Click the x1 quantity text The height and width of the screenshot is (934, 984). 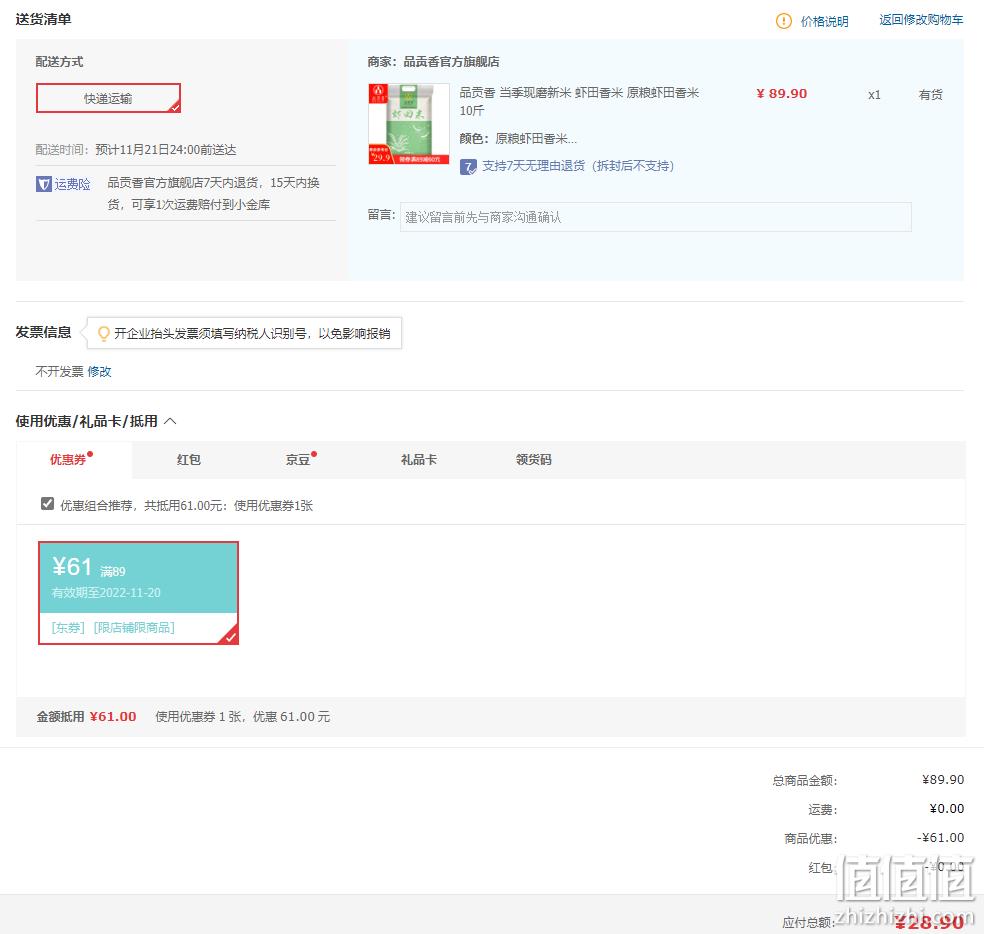[x=874, y=95]
